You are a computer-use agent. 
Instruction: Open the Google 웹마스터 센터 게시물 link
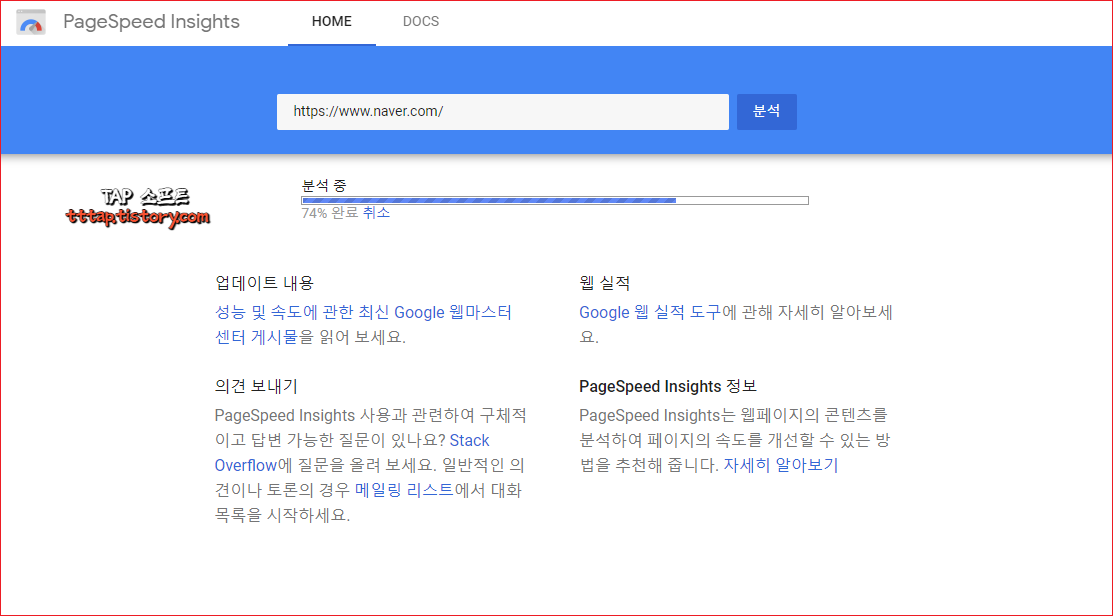[x=363, y=324]
